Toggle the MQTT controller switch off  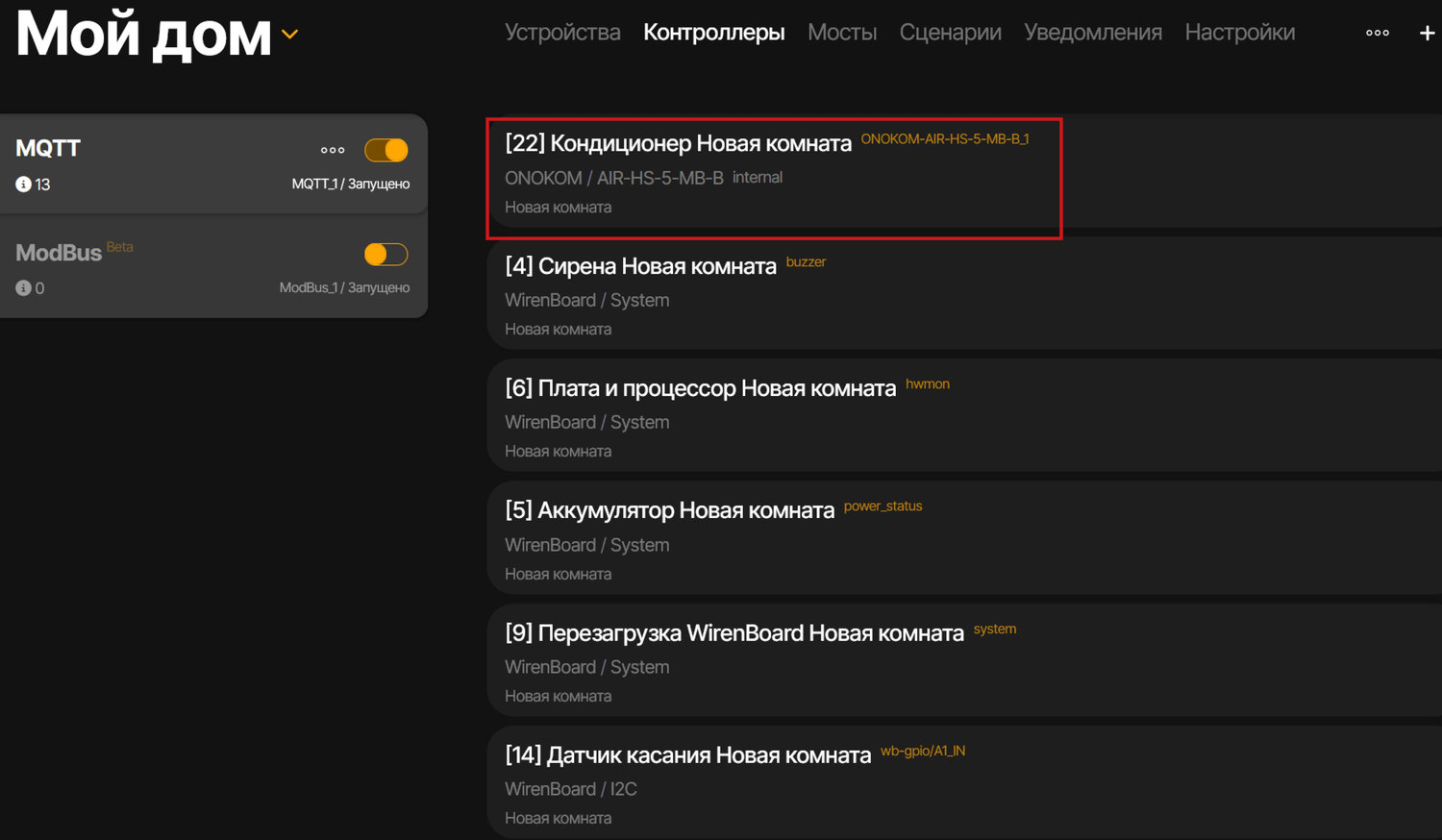pos(386,151)
